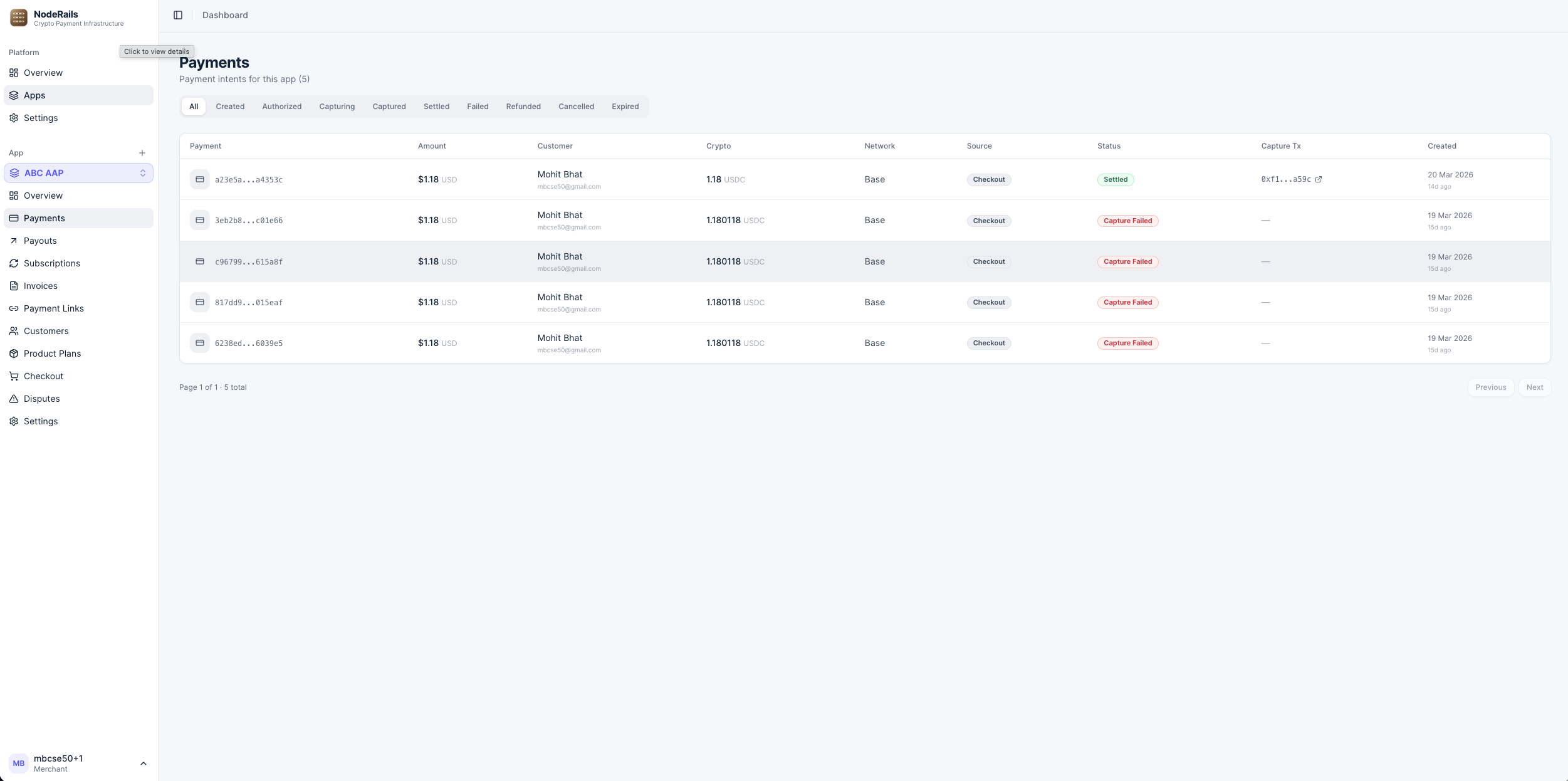Click the plus icon to add app
Screen dimensions: 1568x781
(142, 153)
